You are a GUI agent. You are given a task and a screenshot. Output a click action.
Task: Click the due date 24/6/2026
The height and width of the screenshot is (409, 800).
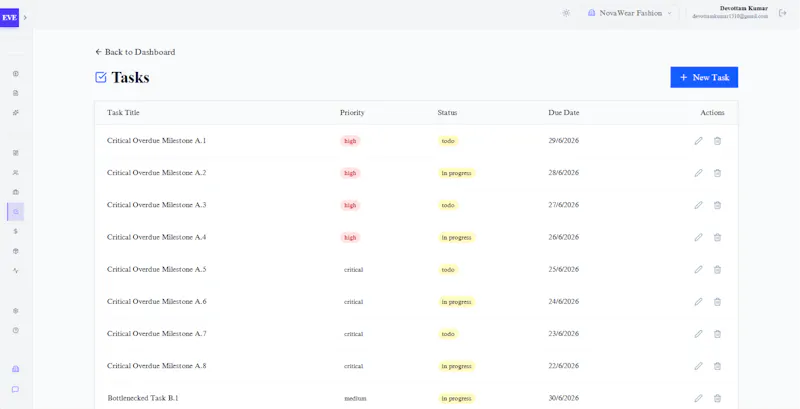tap(564, 301)
